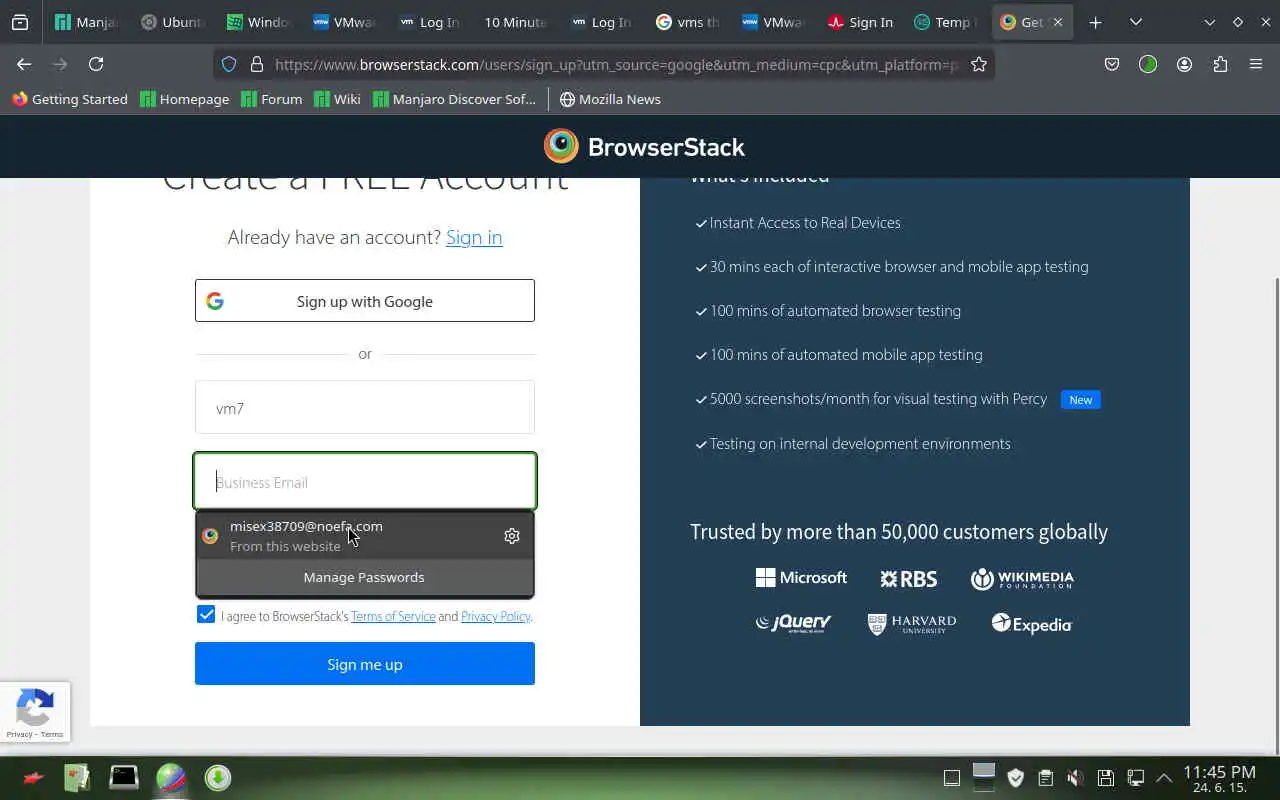Viewport: 1280px width, 800px height.
Task: Click the taskbar clock showing 11:45 PM
Action: [x=1219, y=778]
